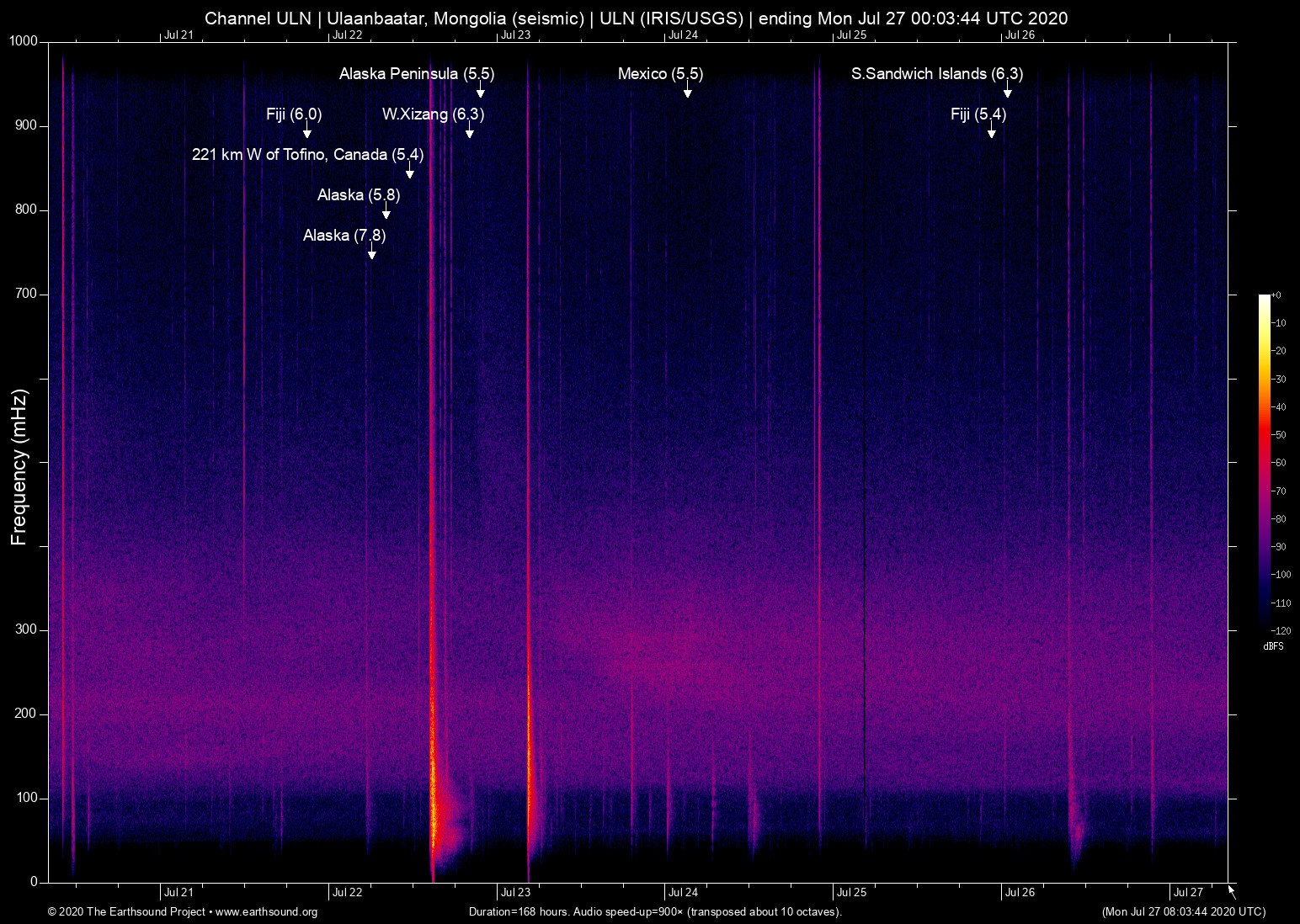Viewport: 1300px width, 924px height.
Task: Select the S.Sandwich Islands (6.3) event label
Action: tap(936, 74)
